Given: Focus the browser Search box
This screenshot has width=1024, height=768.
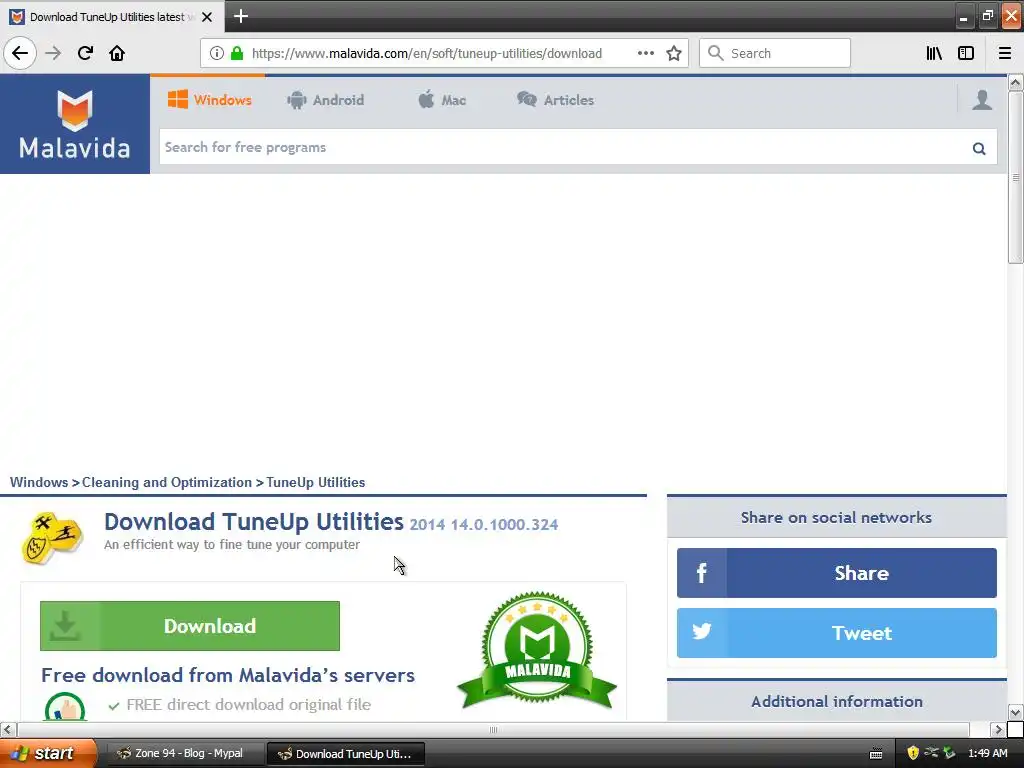Looking at the screenshot, I should 775,53.
